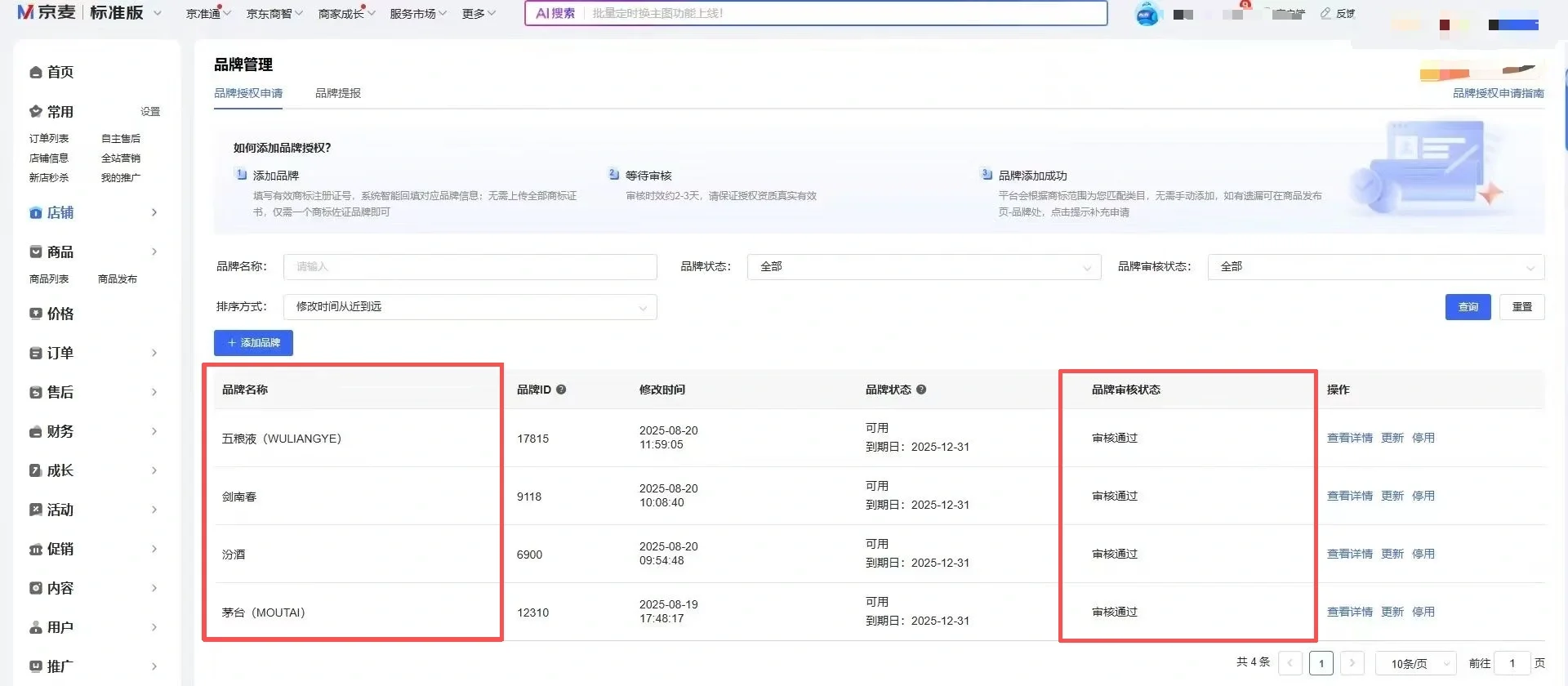
Task: Click the 售后 after-sales icon
Action: coord(36,393)
